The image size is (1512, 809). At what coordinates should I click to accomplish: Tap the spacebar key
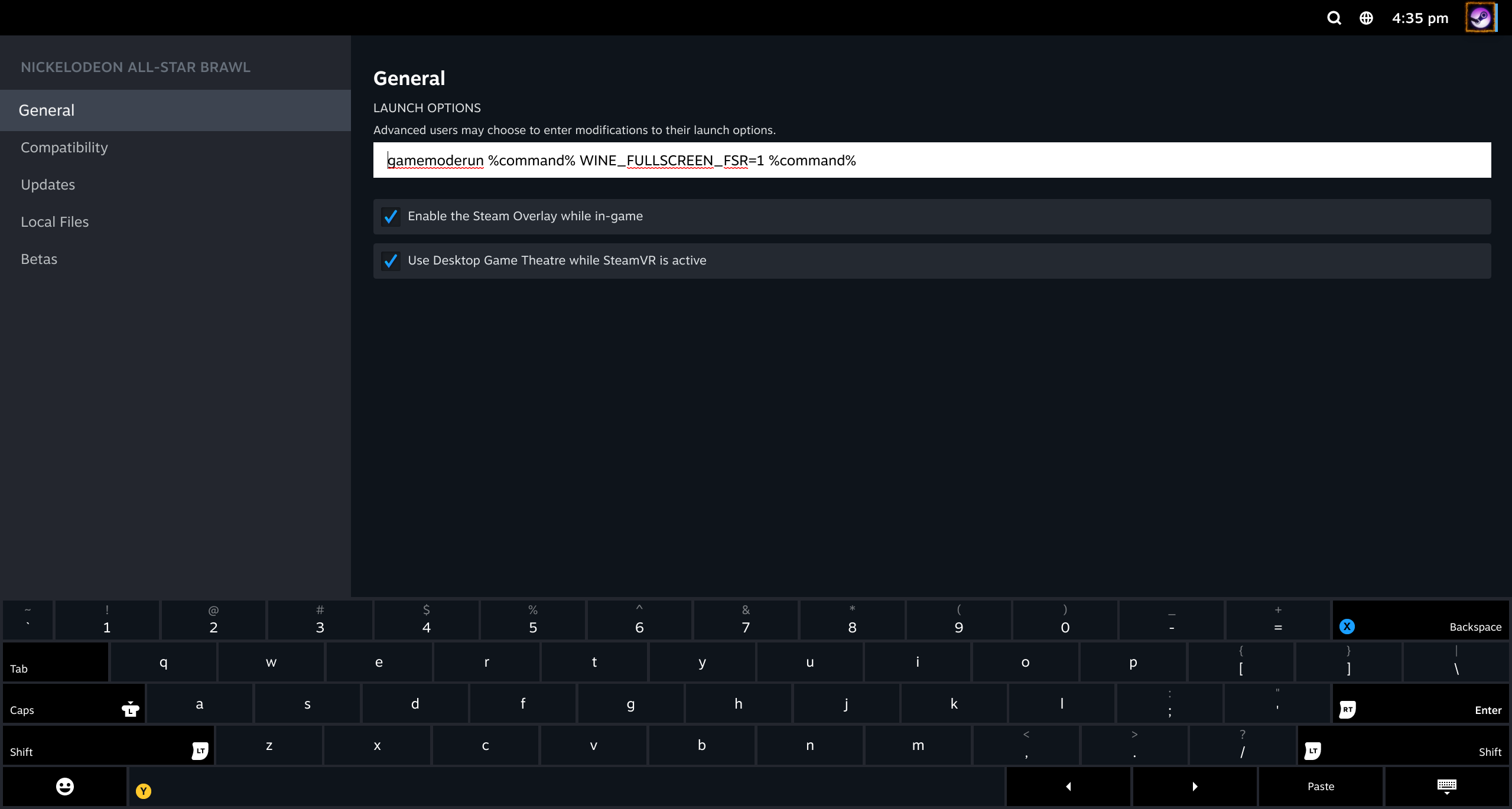click(567, 787)
